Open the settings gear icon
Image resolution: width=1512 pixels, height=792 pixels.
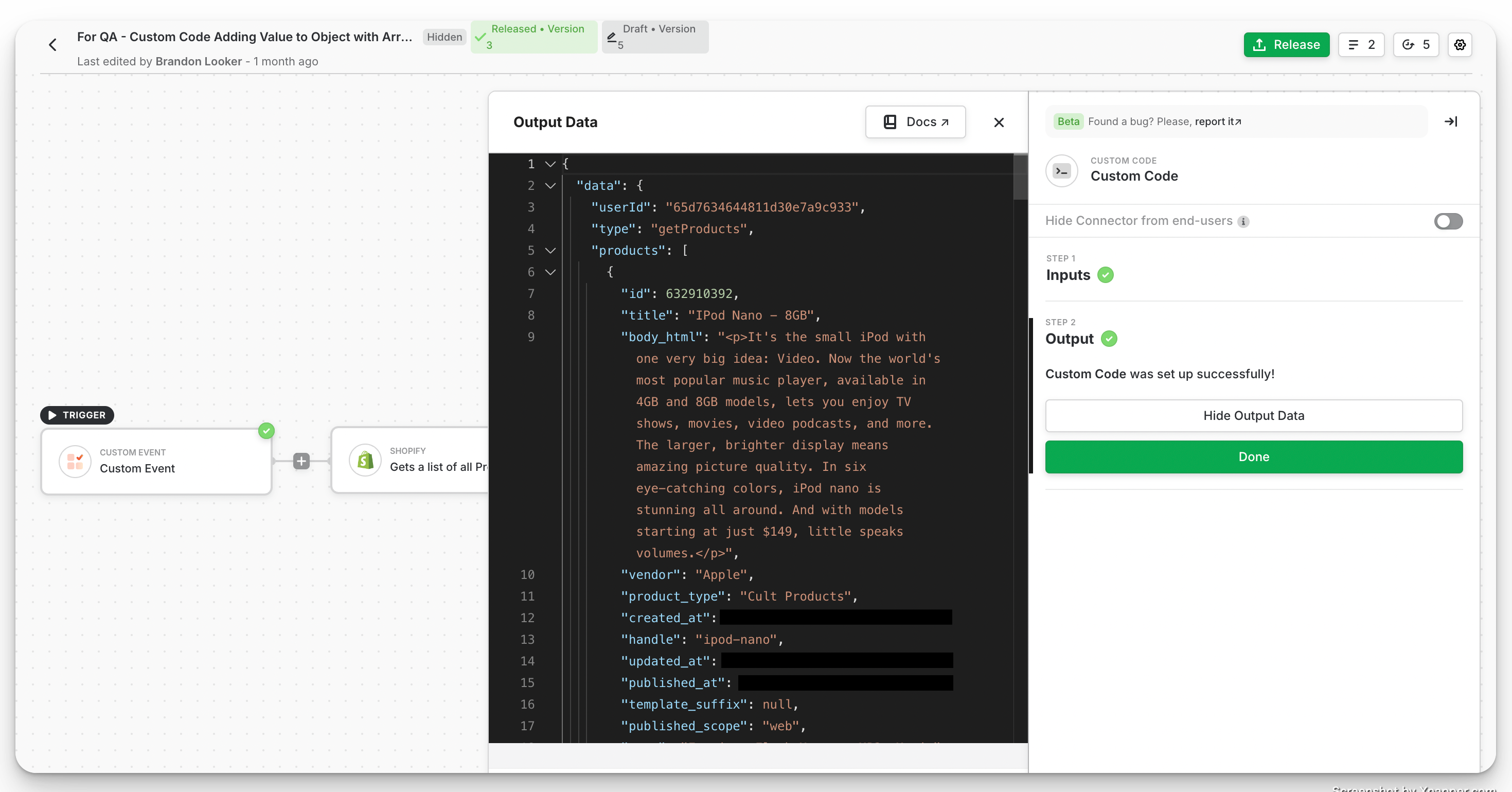[1460, 45]
